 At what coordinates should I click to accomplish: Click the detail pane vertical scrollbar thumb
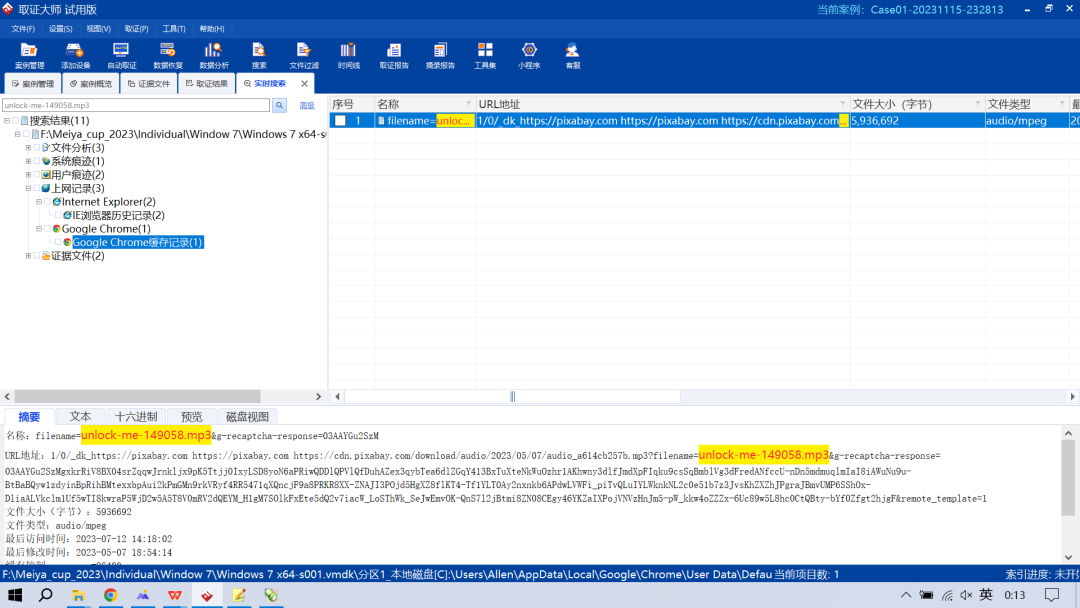pos(1068,477)
